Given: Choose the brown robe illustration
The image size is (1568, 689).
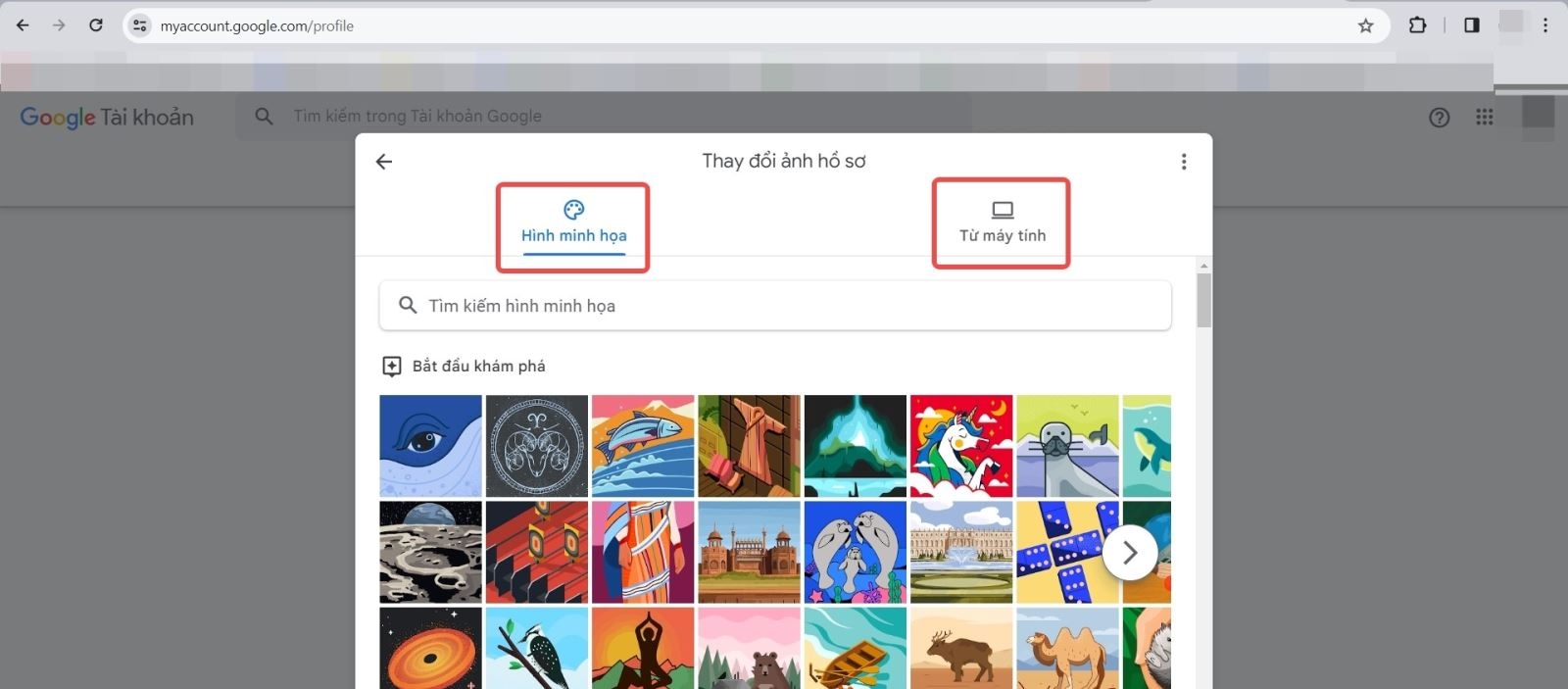Looking at the screenshot, I should (750, 446).
